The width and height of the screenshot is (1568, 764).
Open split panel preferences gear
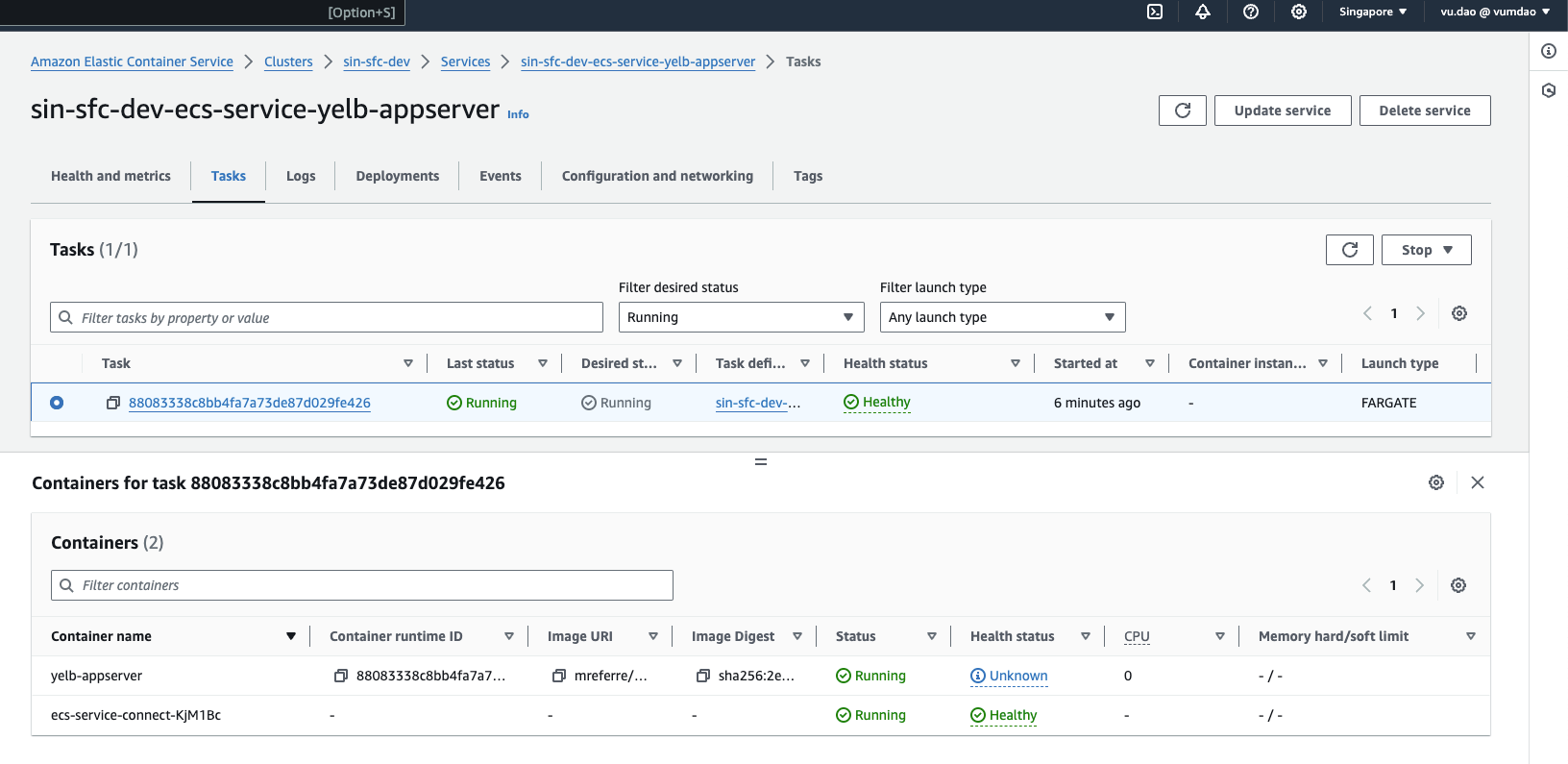(1436, 482)
